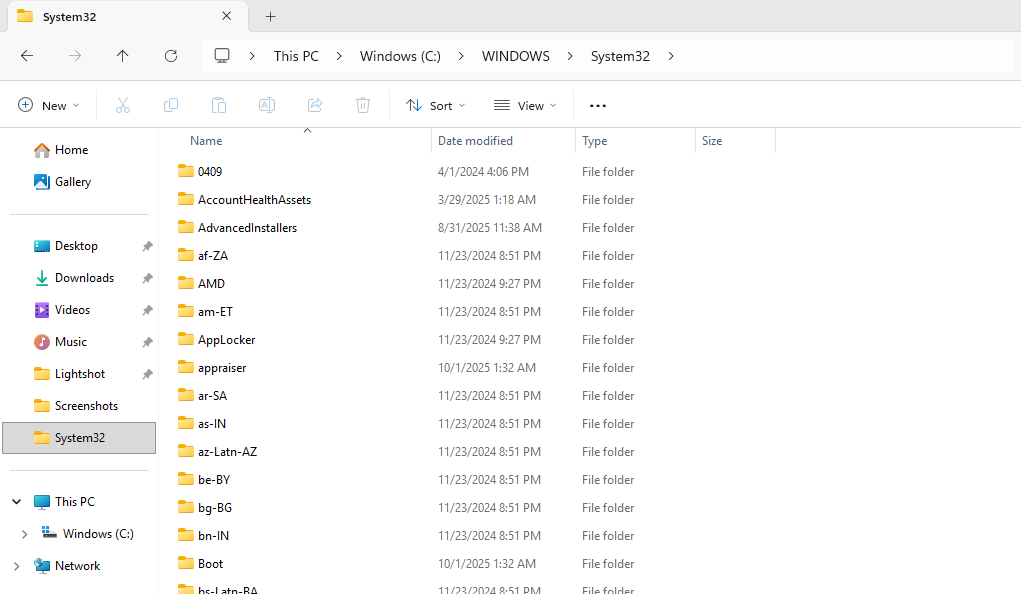Click the Delete trash can icon
This screenshot has width=1021, height=594.
pos(363,105)
